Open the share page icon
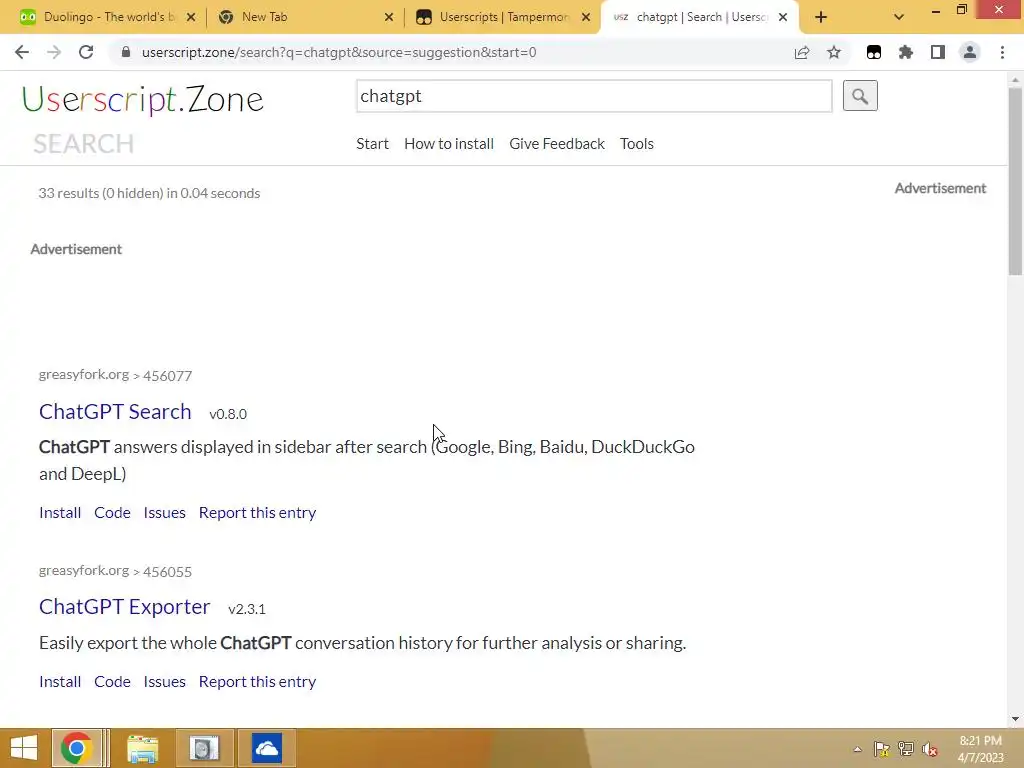Screen dimensions: 1024x768 [x=802, y=52]
